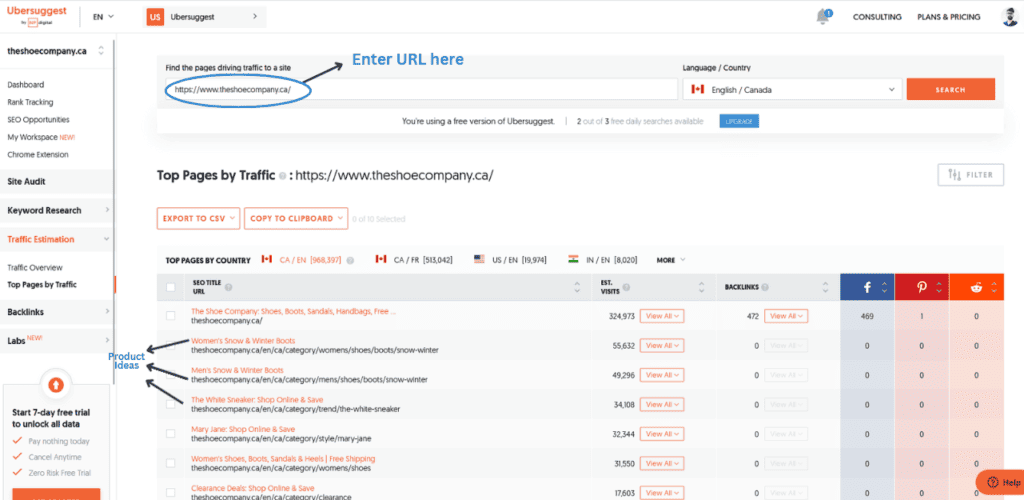Check the White Sneaker row
The width and height of the screenshot is (1024, 500).
[170, 404]
